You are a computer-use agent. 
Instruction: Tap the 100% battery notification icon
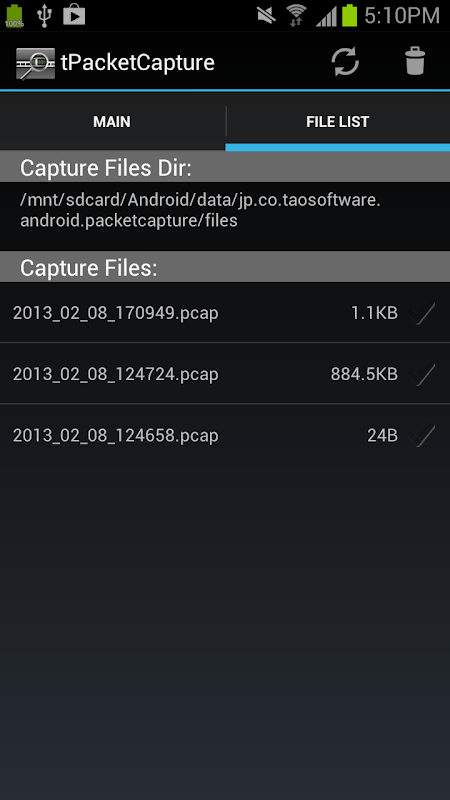[14, 15]
